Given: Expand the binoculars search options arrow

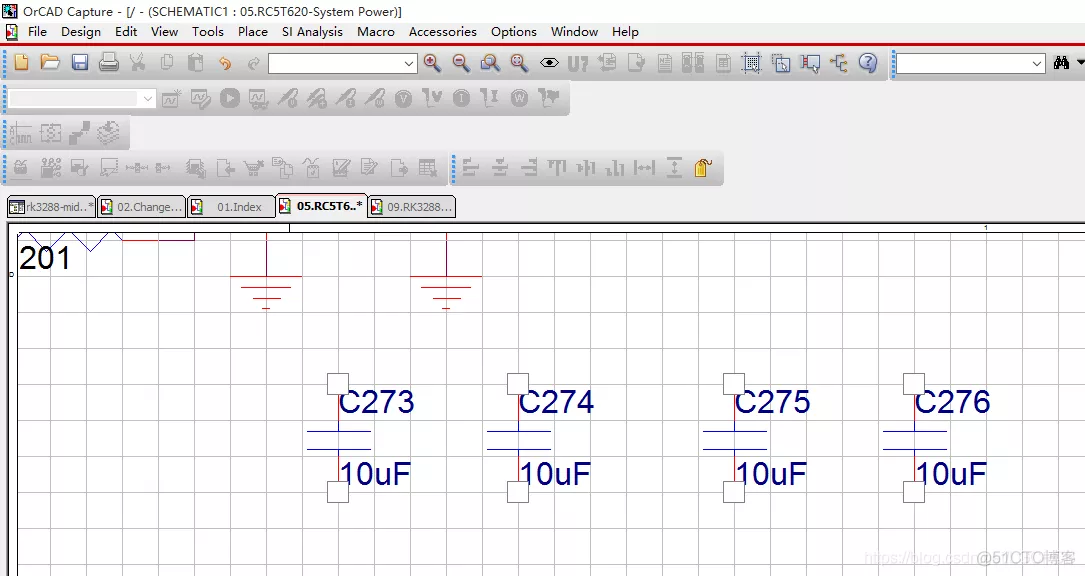Looking at the screenshot, I should [1079, 63].
